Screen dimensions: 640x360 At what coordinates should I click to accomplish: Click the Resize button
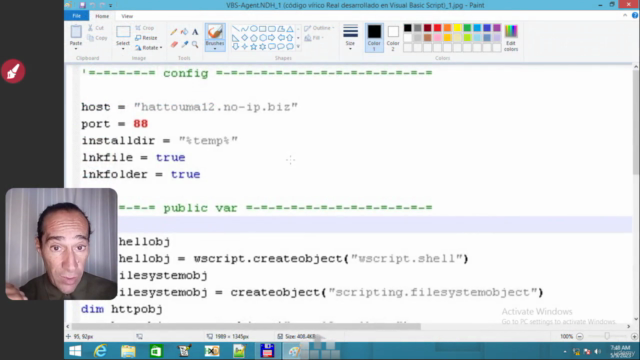146,38
